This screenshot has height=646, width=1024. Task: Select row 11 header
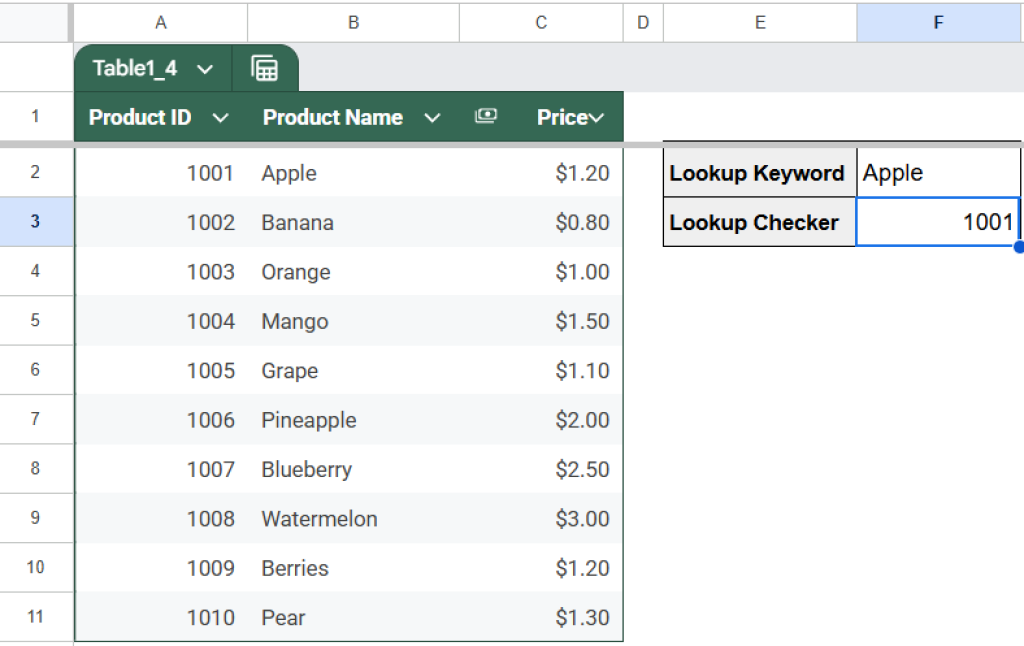(x=37, y=618)
